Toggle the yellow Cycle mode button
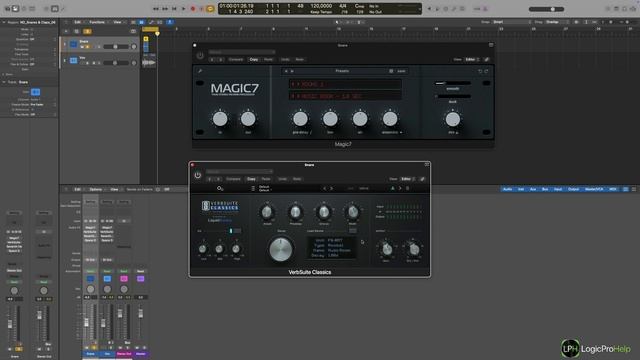Screen dimensions: 640x360 210,9
